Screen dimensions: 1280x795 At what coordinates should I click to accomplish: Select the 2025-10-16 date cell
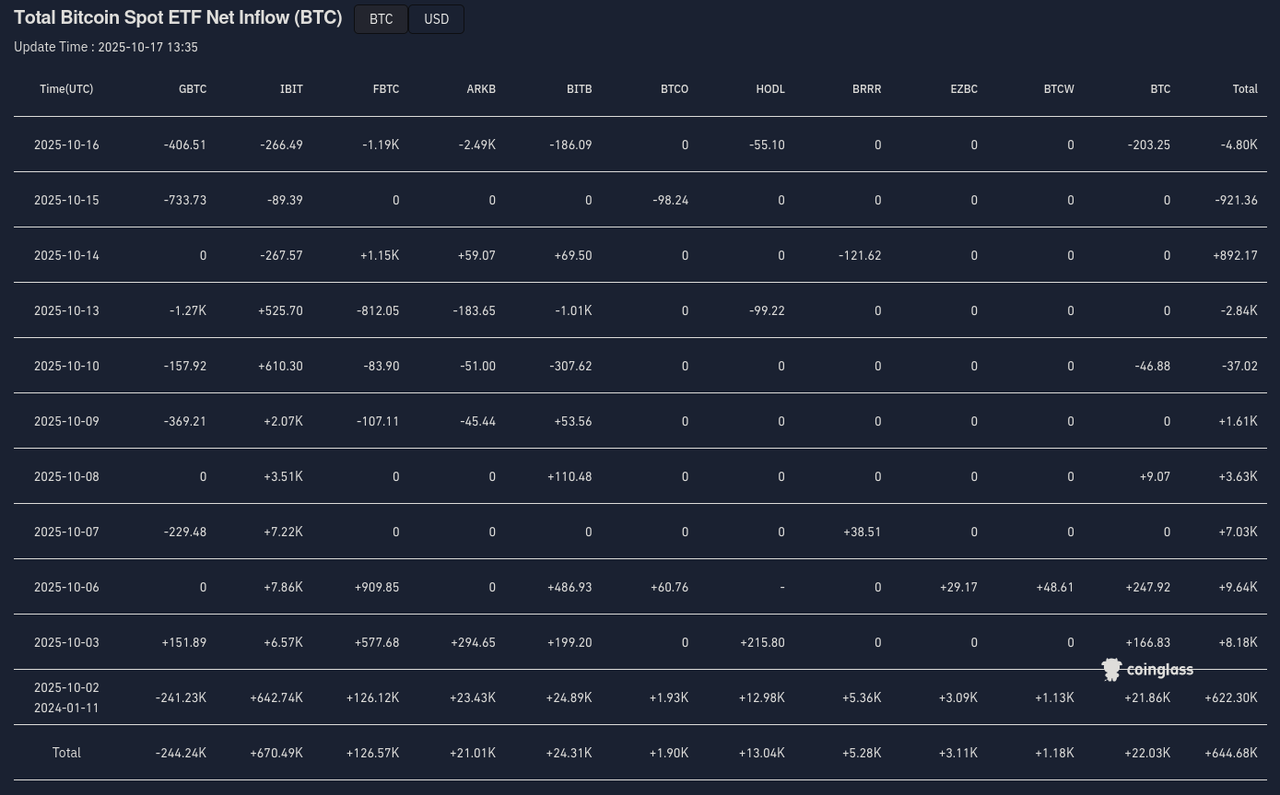click(67, 145)
